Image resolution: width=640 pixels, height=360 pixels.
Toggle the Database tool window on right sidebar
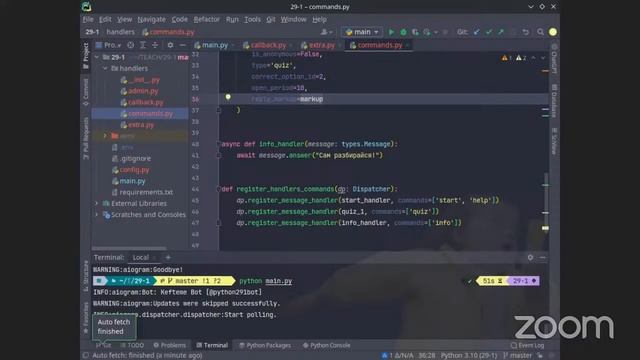554,101
